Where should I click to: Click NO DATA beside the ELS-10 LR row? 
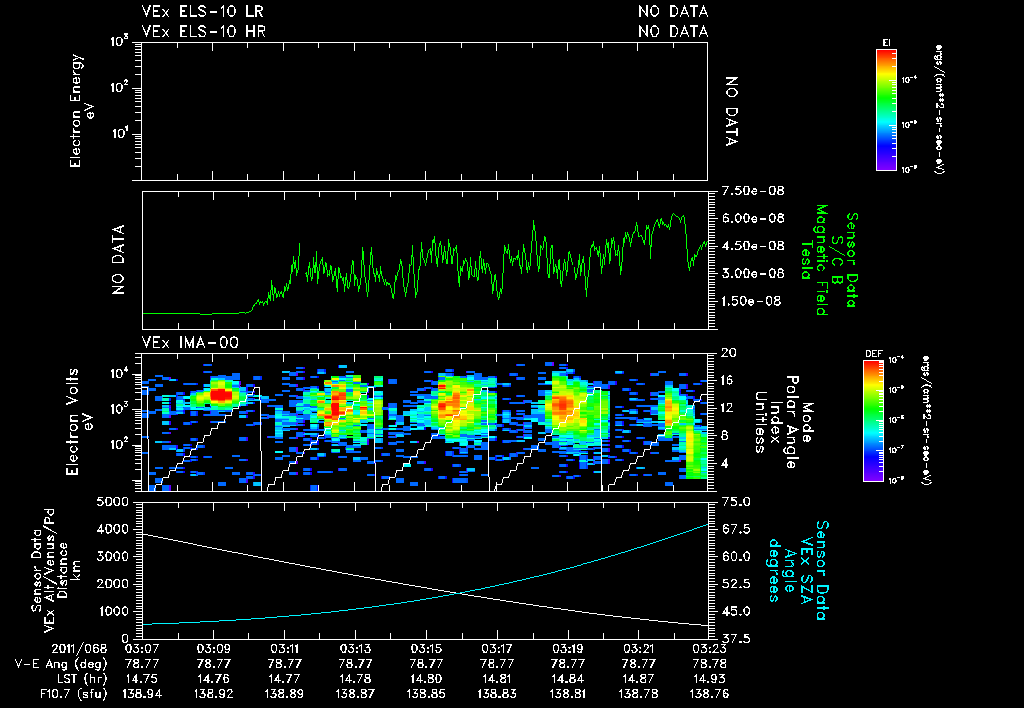click(673, 12)
